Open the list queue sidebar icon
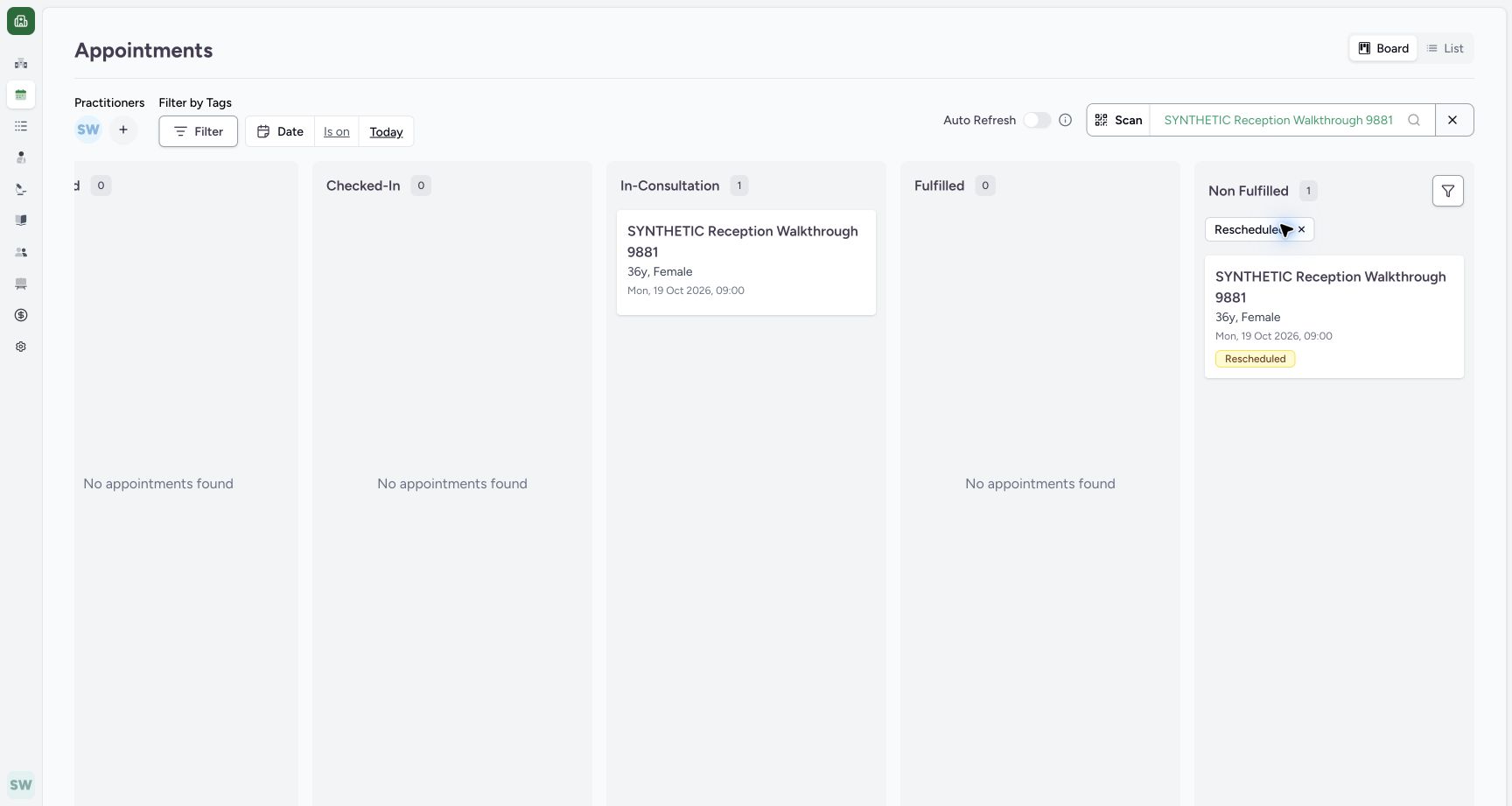This screenshot has height=806, width=1512. click(x=21, y=126)
